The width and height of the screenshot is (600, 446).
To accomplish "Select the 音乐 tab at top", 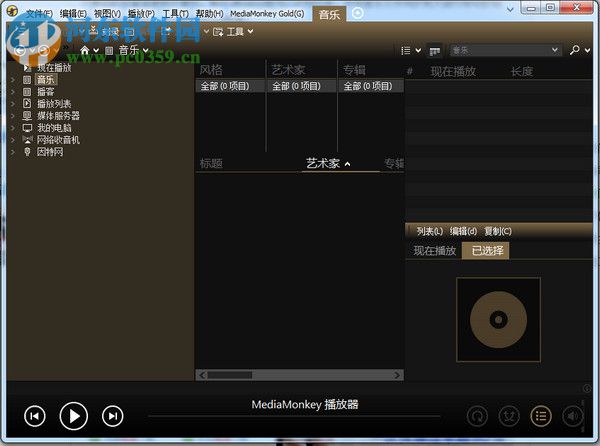I will [x=329, y=15].
